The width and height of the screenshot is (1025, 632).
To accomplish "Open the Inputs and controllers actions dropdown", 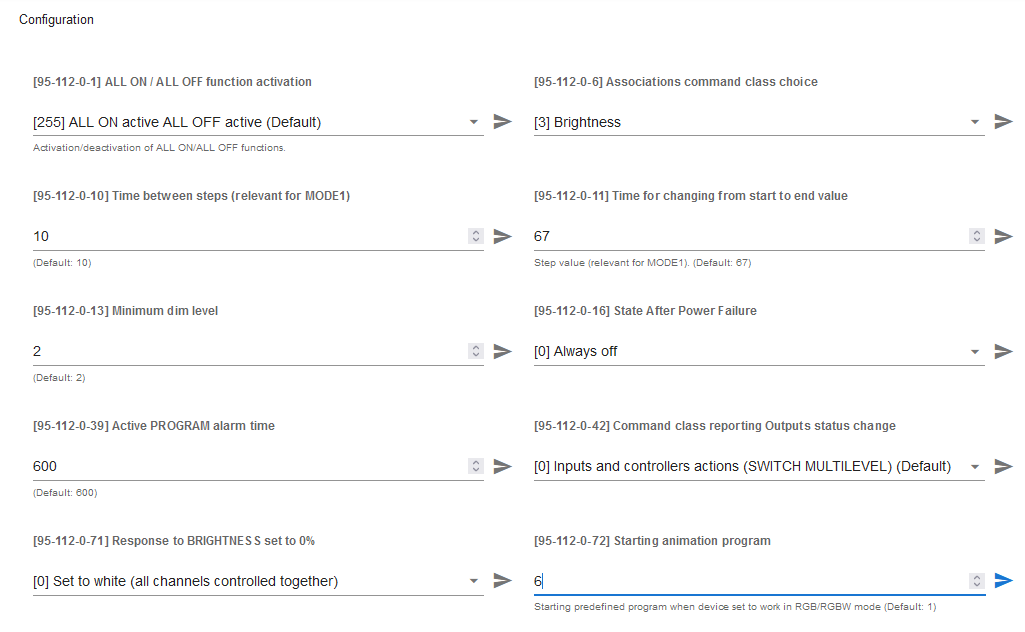I will tap(759, 467).
